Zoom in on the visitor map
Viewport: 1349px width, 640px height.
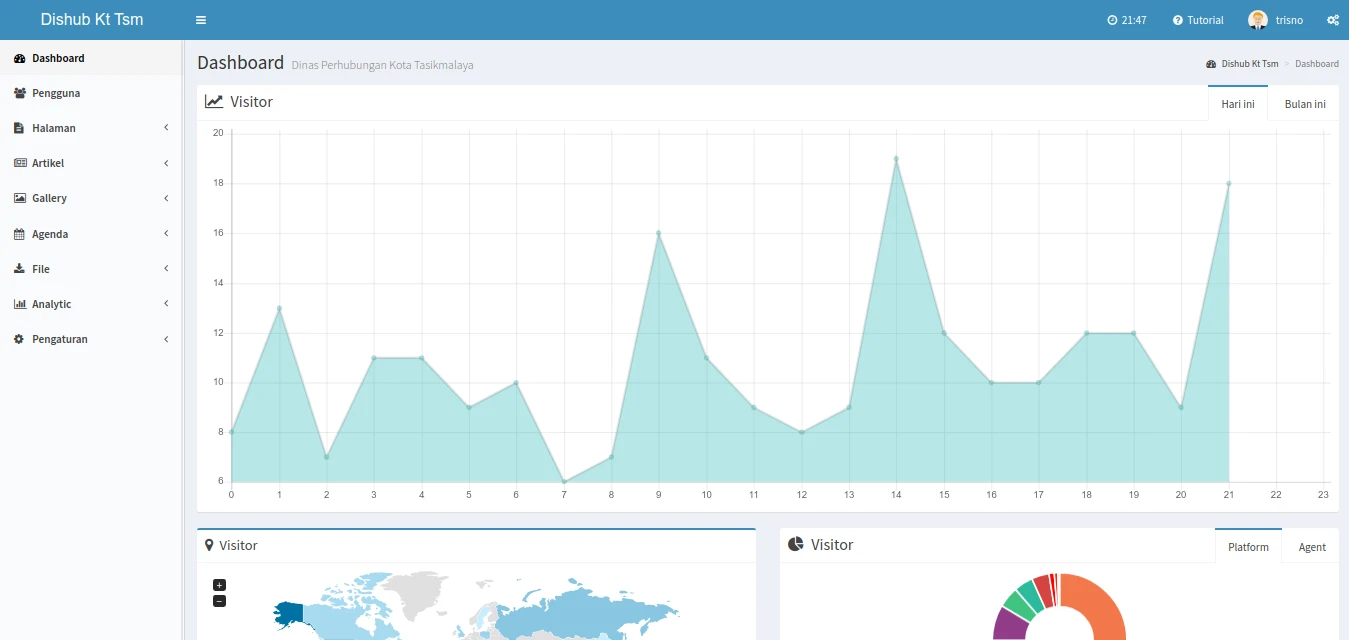[220, 585]
